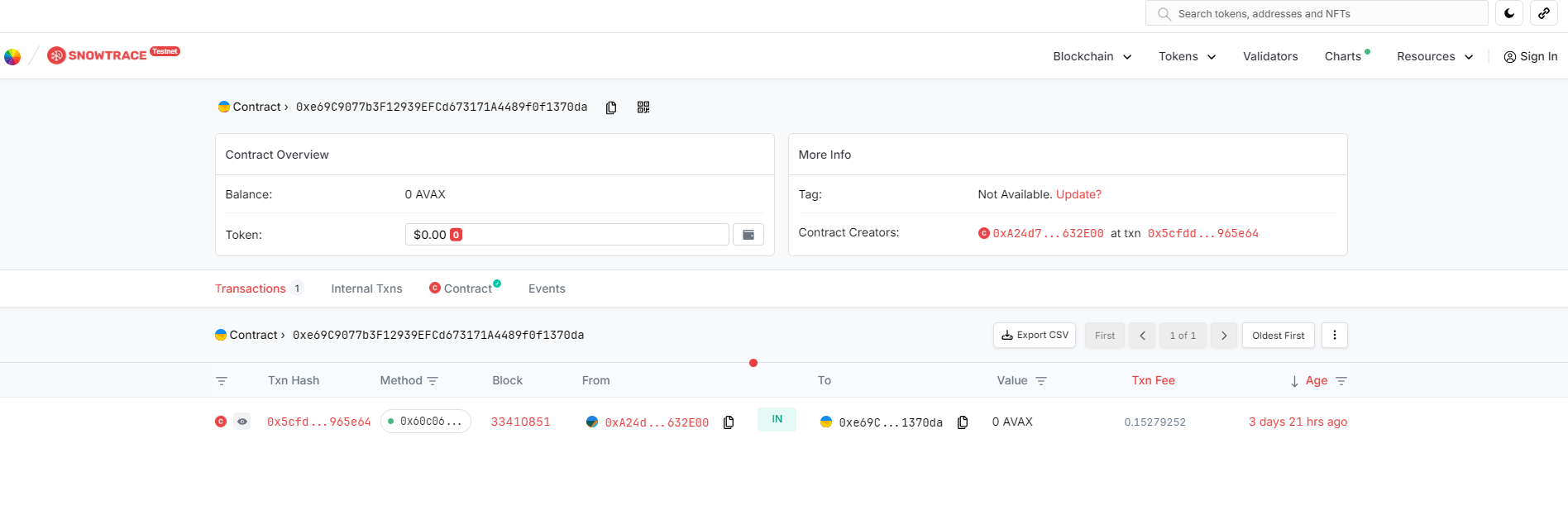This screenshot has height=515, width=1568.
Task: Expand Resources dropdown menu
Action: [1435, 56]
